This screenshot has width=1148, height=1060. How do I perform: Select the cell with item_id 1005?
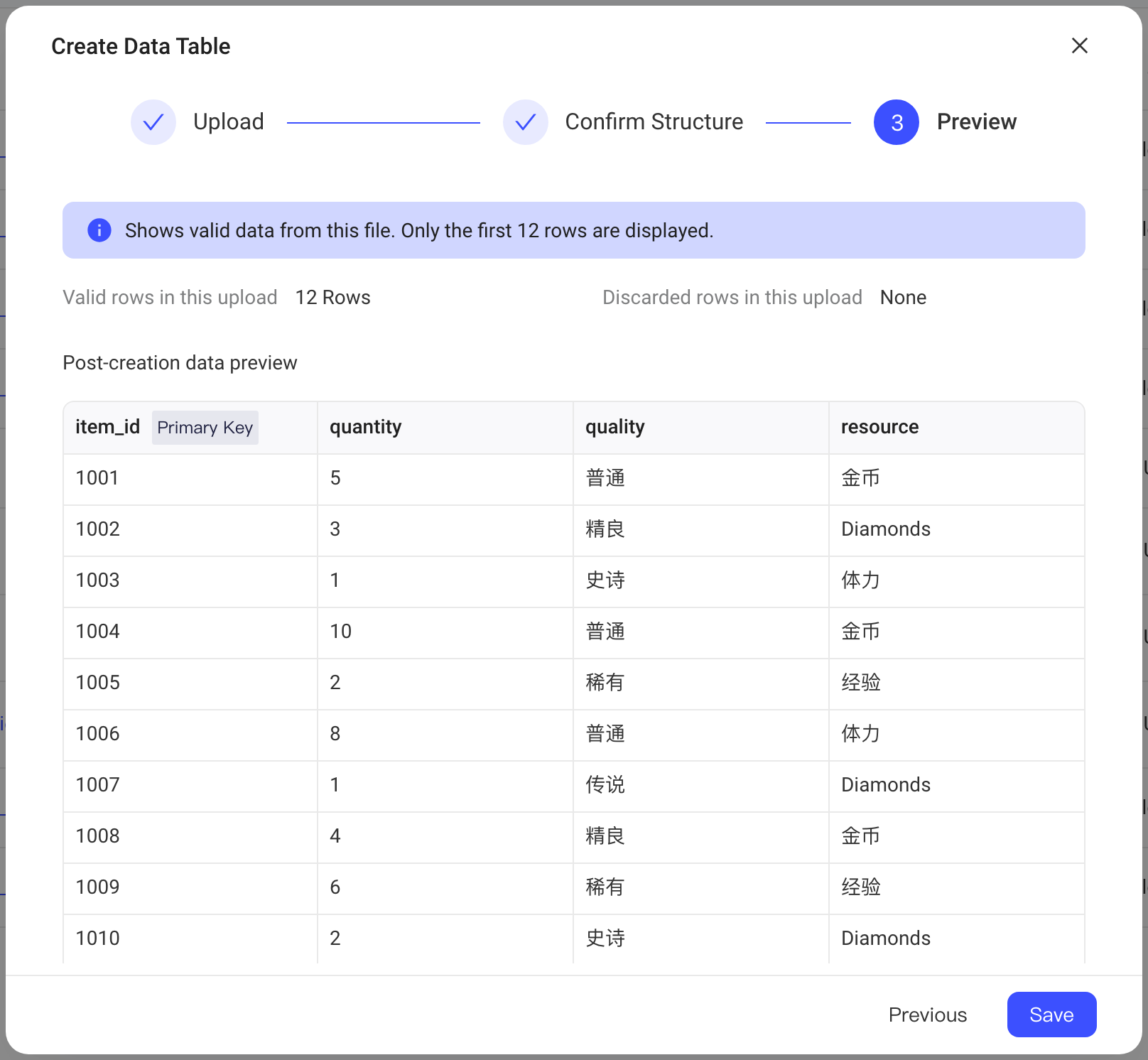pyautogui.click(x=190, y=684)
